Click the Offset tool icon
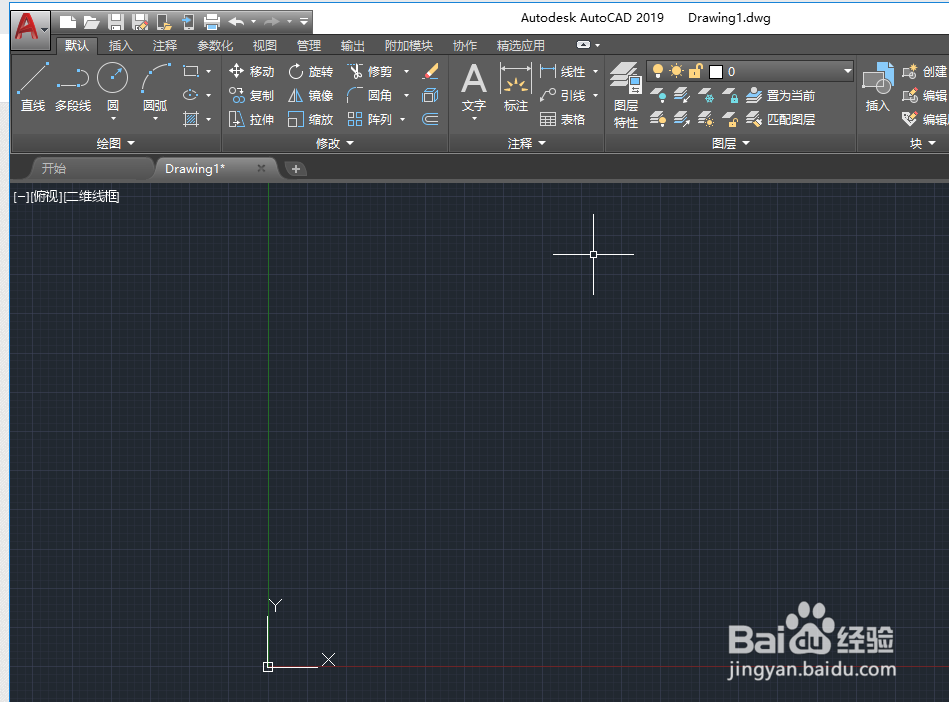Screen dimensions: 949x702 [430, 119]
